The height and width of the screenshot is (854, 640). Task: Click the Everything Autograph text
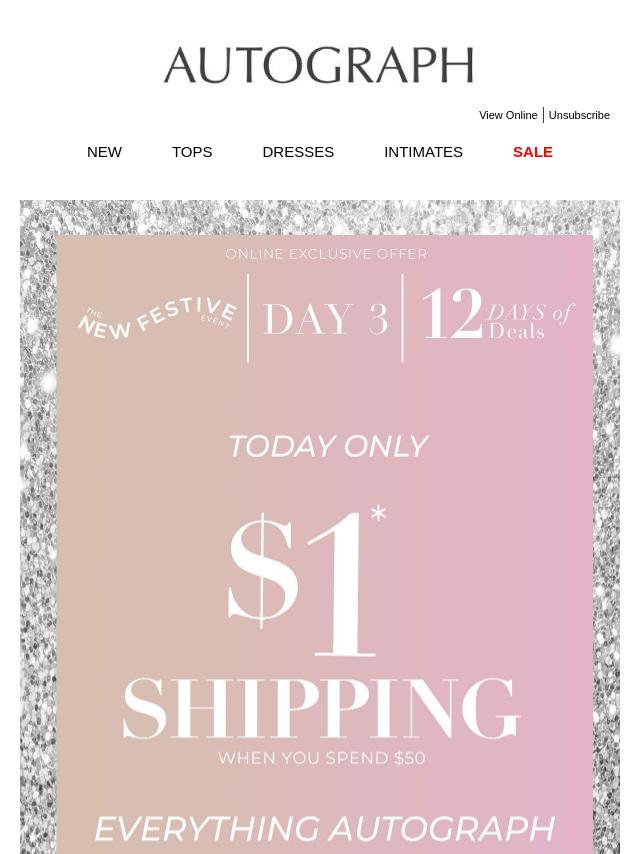(x=325, y=829)
